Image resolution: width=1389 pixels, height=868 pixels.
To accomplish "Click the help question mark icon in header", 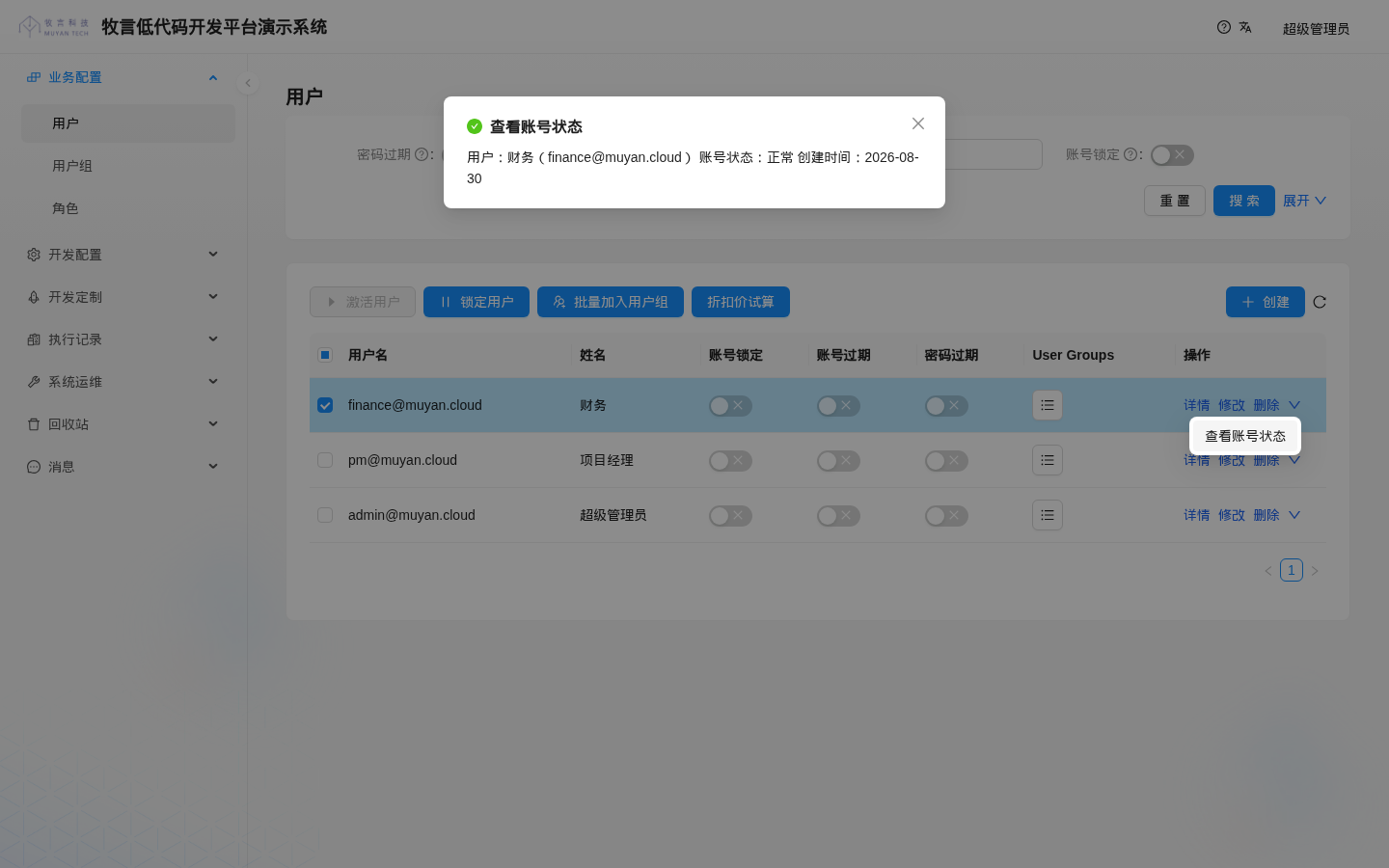I will (1224, 27).
